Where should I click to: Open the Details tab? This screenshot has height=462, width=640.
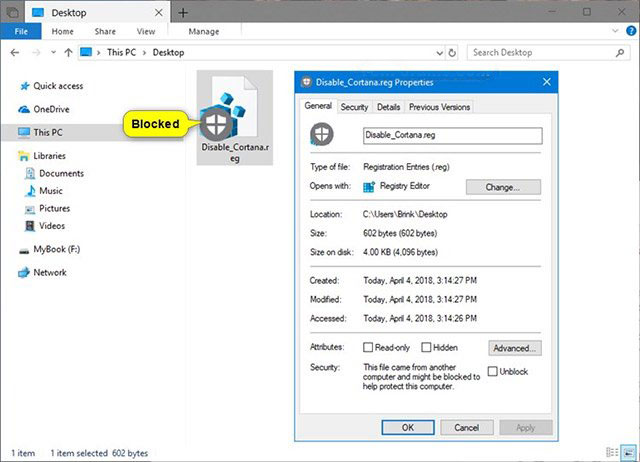coord(388,107)
